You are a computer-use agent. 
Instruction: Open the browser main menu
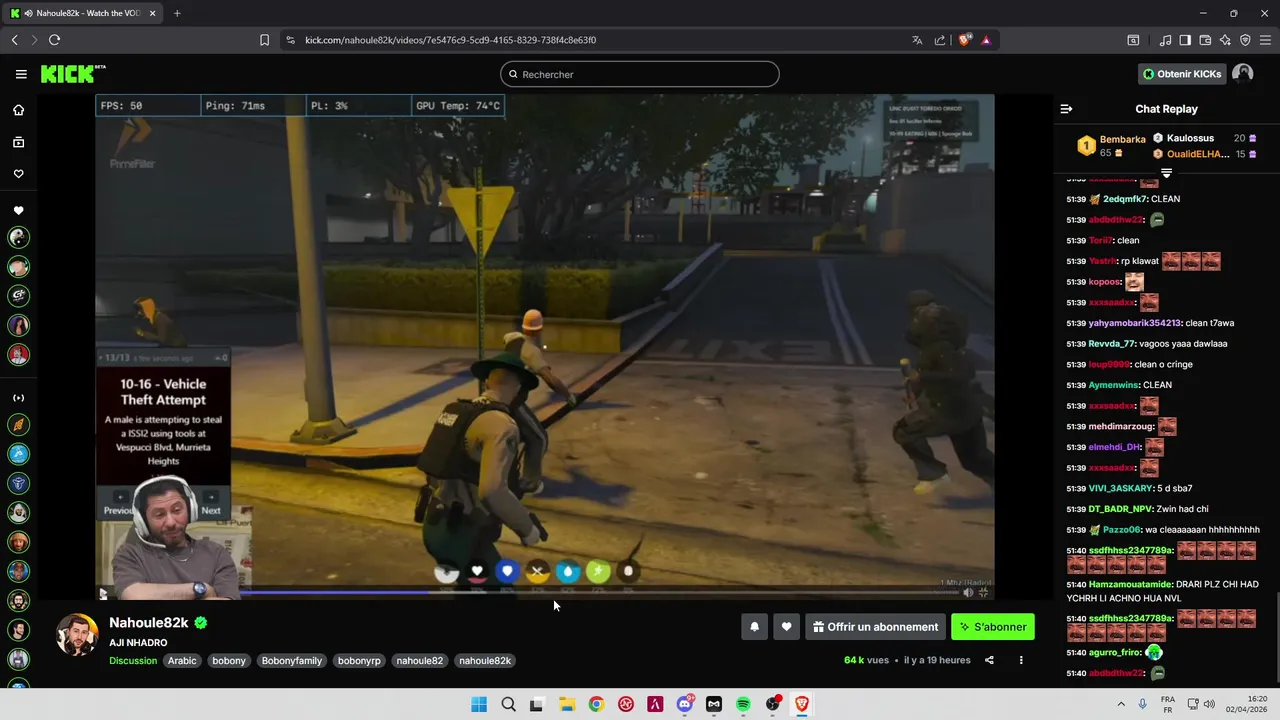[x=1265, y=40]
